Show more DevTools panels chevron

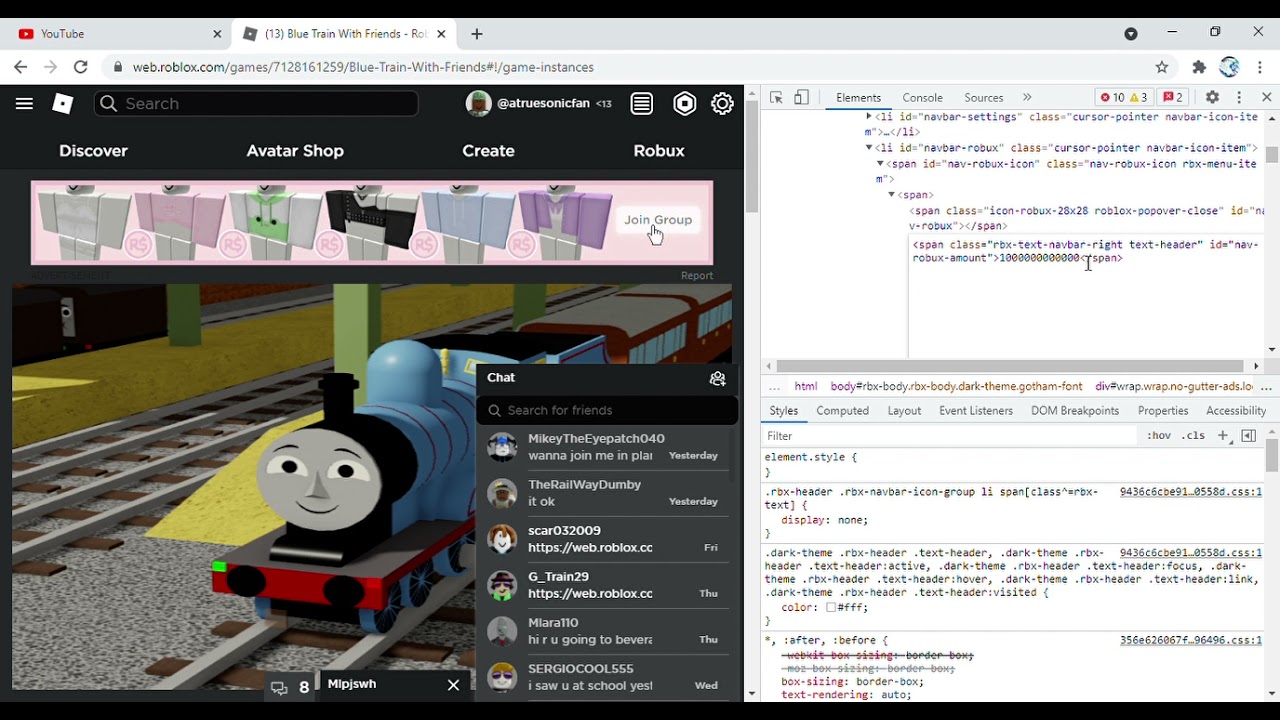[1026, 98]
